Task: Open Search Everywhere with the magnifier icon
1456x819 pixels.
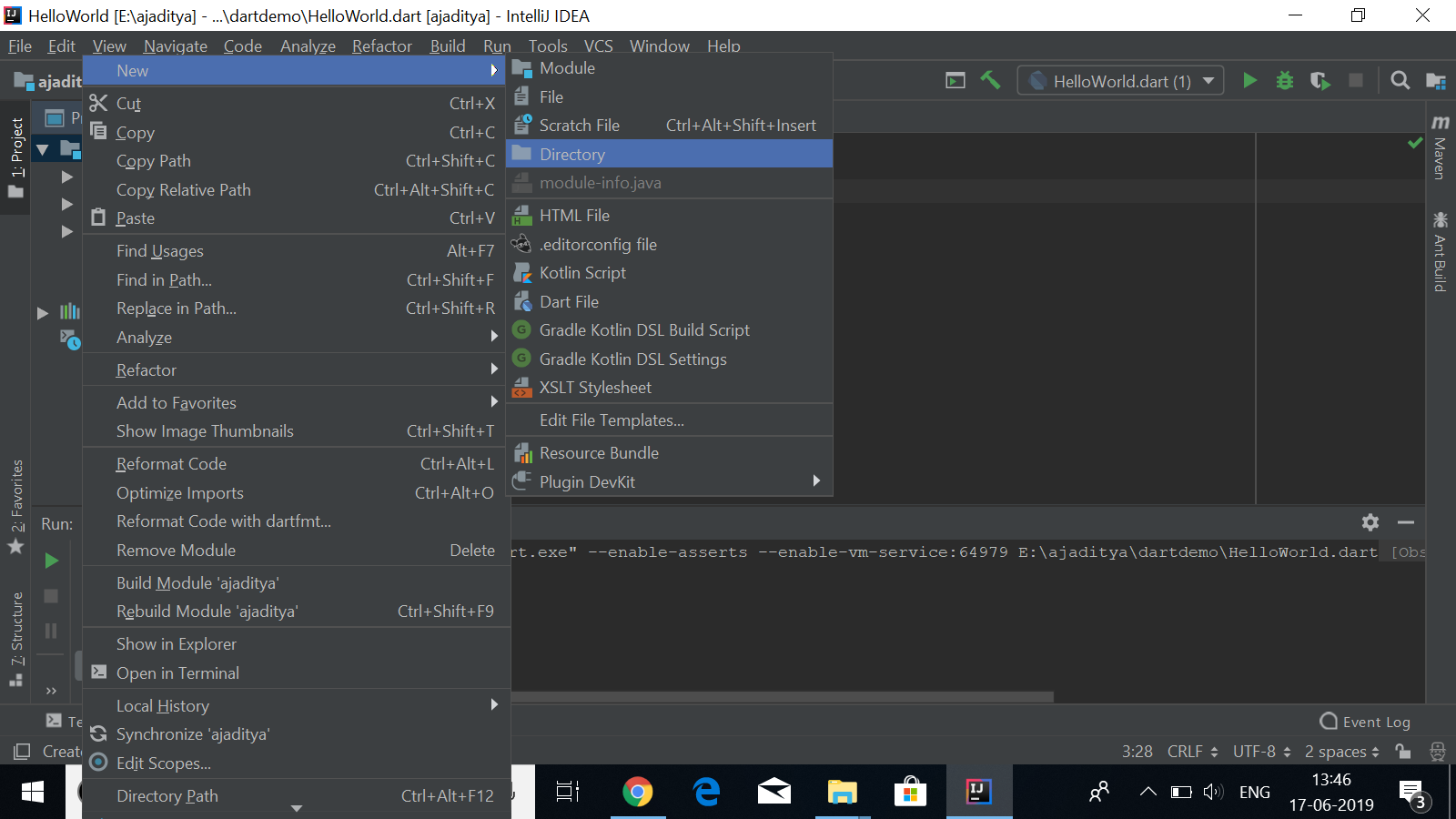Action: (1400, 80)
